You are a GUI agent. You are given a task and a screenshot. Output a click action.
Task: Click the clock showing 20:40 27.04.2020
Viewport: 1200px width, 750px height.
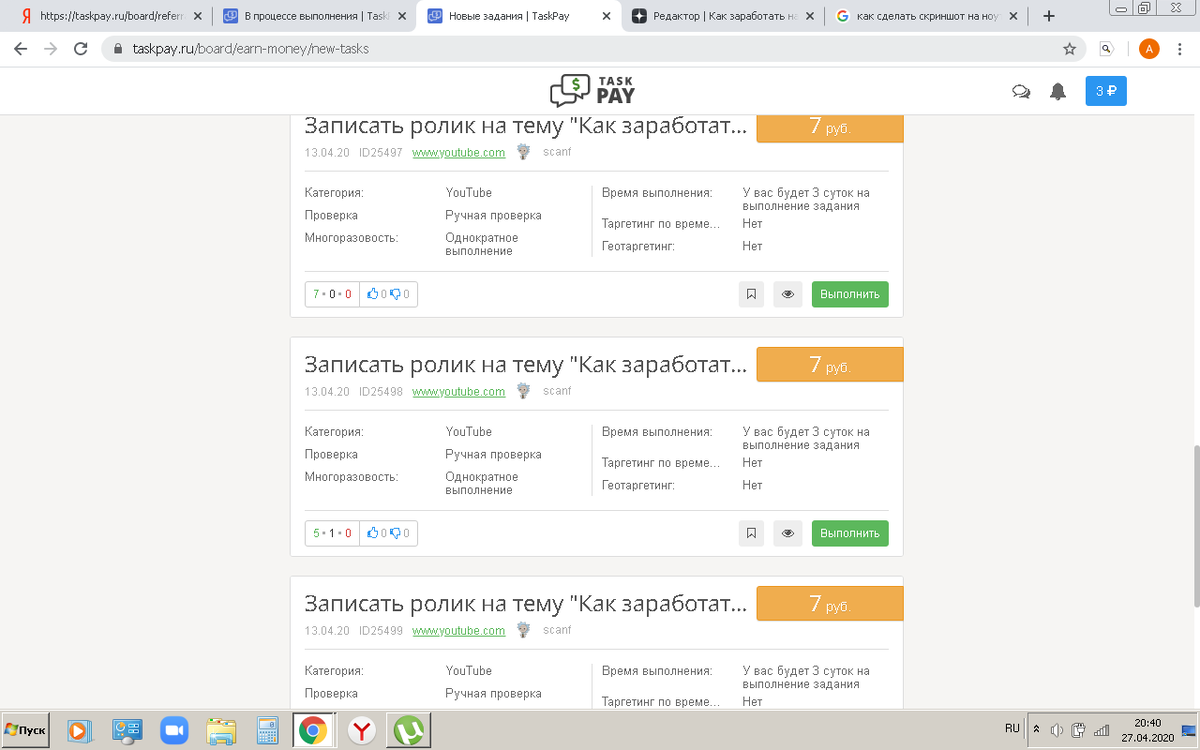1147,730
